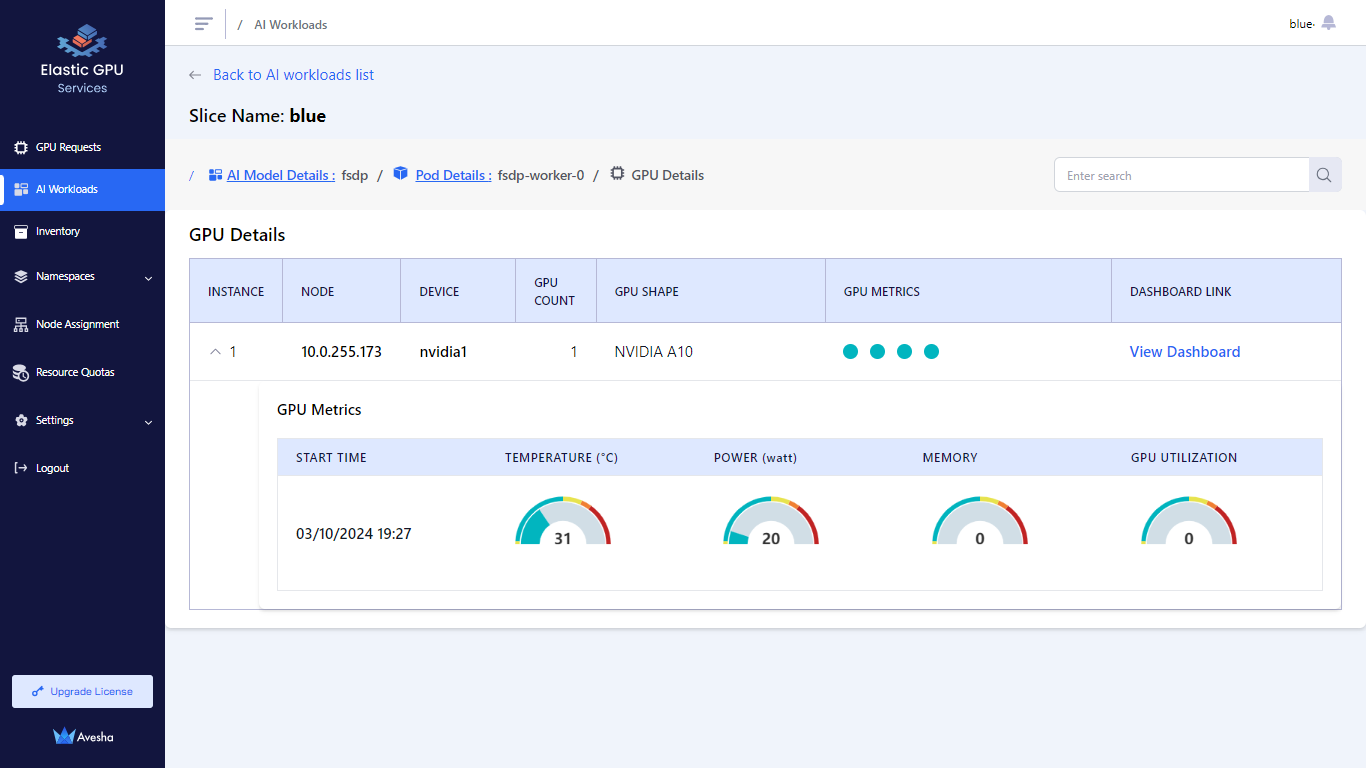Click the Upgrade License button
This screenshot has height=768, width=1366.
click(82, 691)
